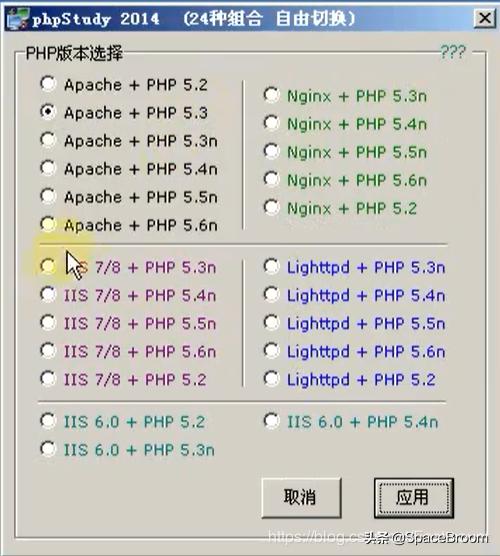This screenshot has width=500, height=556.
Task: Click the 取消 cancel button
Action: click(301, 497)
